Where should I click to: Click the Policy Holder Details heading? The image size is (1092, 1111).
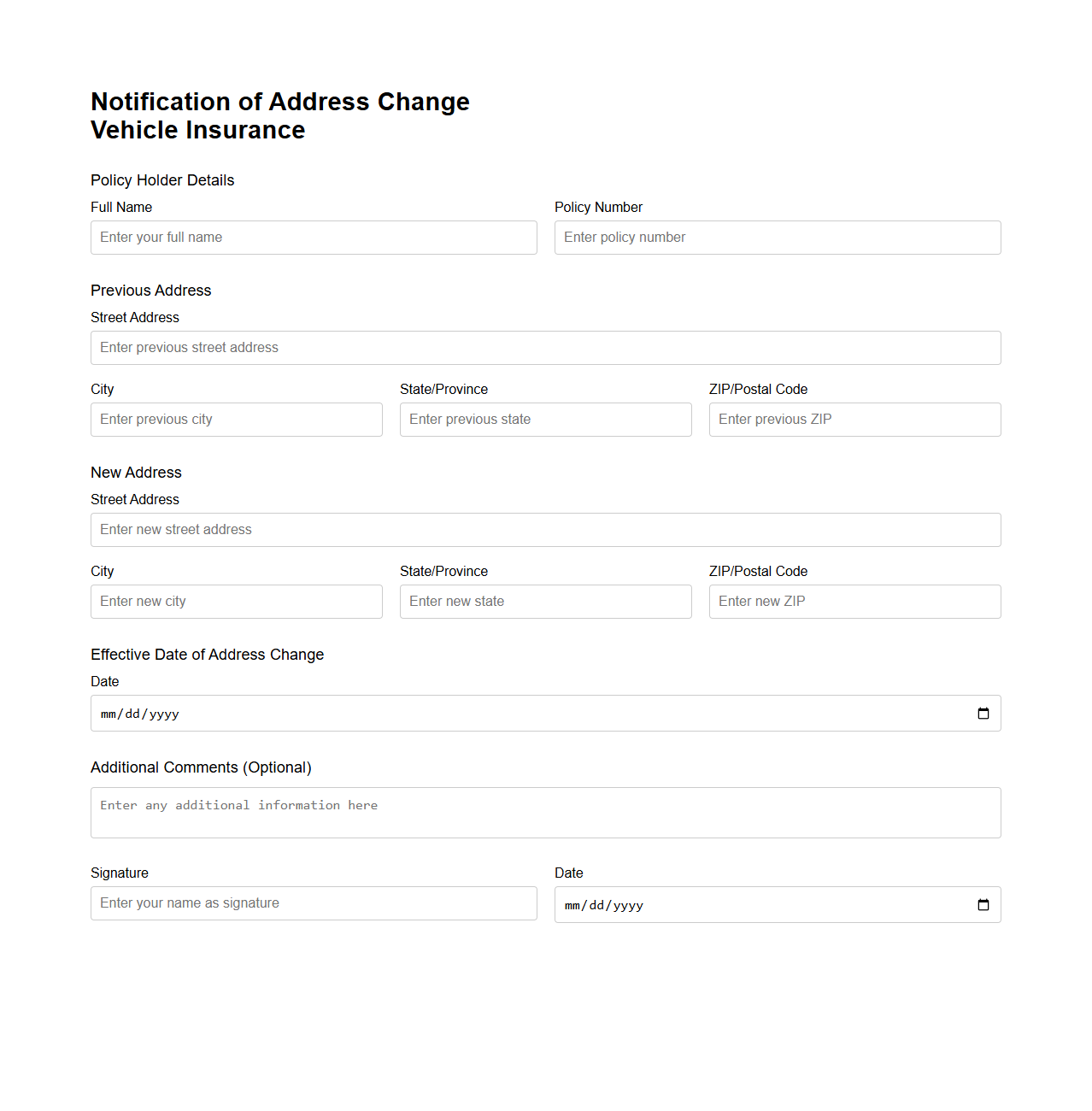pyautogui.click(x=161, y=180)
